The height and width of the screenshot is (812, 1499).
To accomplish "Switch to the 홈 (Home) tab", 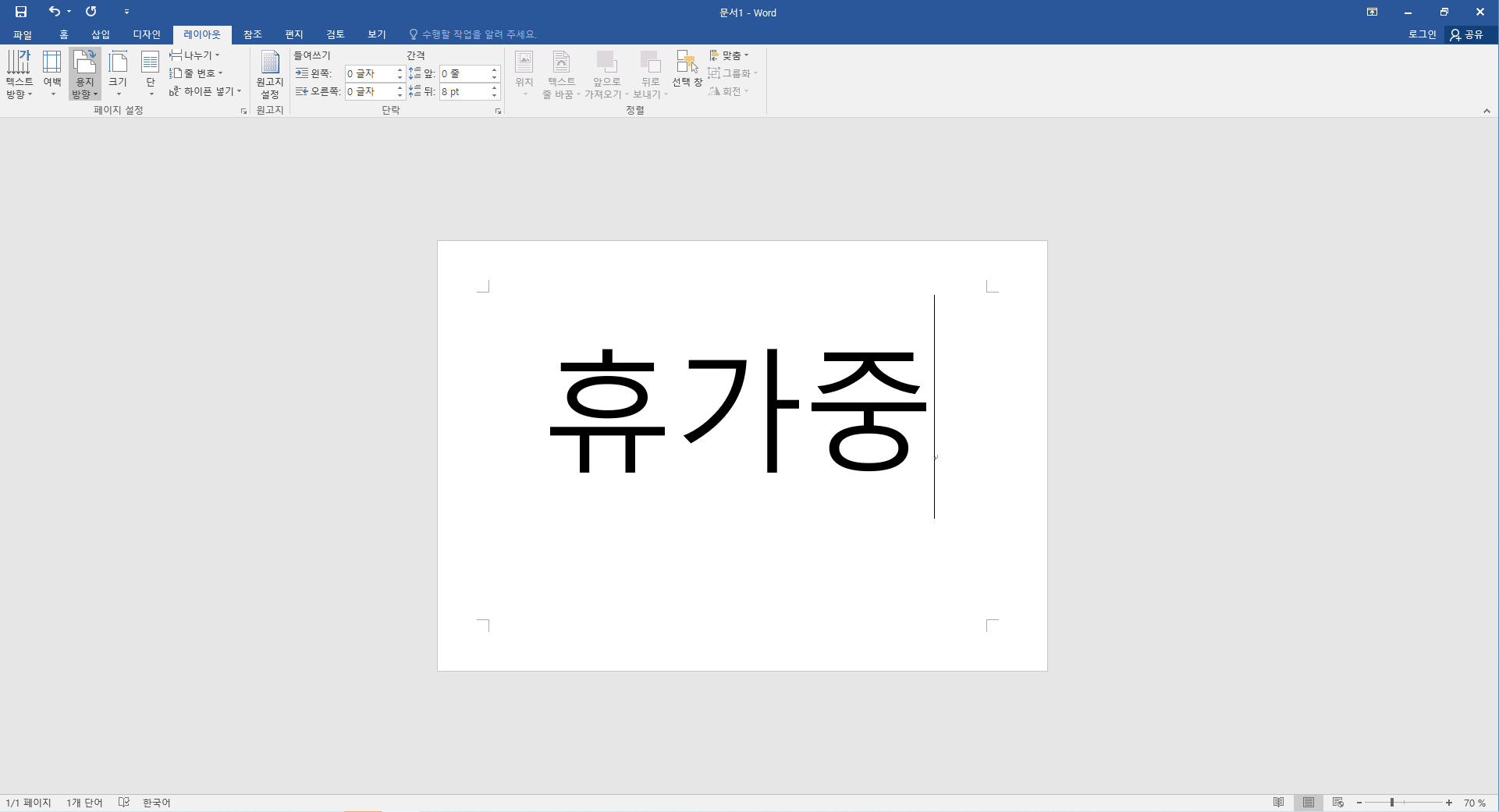I will pos(64,34).
